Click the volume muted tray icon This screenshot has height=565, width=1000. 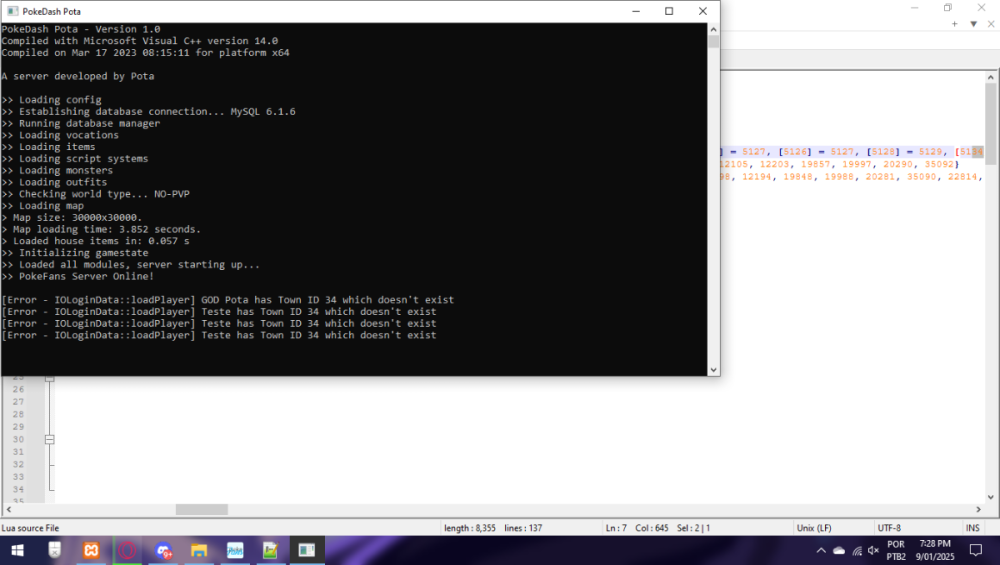click(873, 550)
